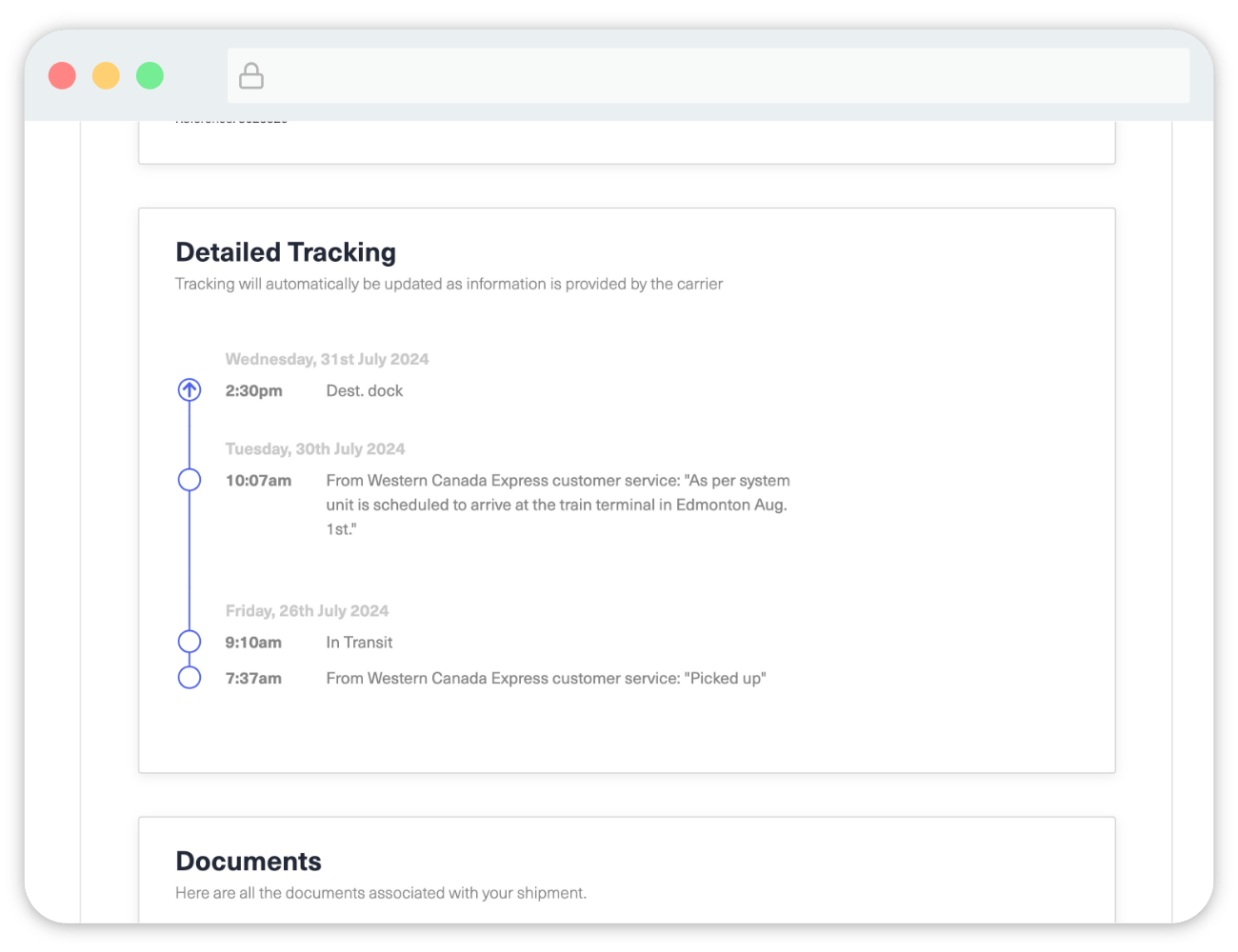
Task: Click the 9:10am timestamp
Action: [253, 643]
